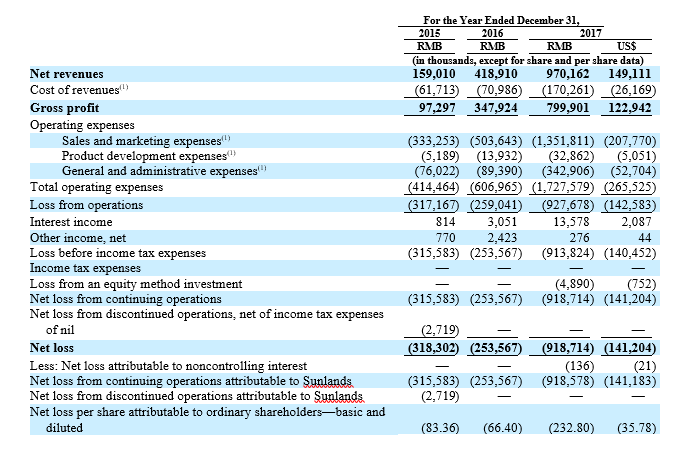
Task: Click Sales and marketing value (1,351,811)
Action: pos(563,141)
